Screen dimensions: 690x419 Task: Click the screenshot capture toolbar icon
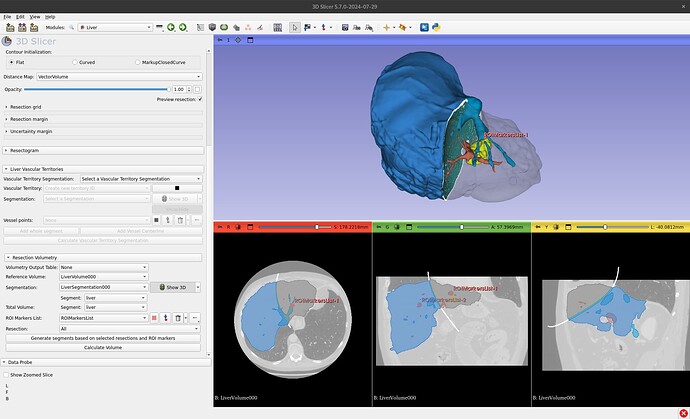click(x=345, y=27)
